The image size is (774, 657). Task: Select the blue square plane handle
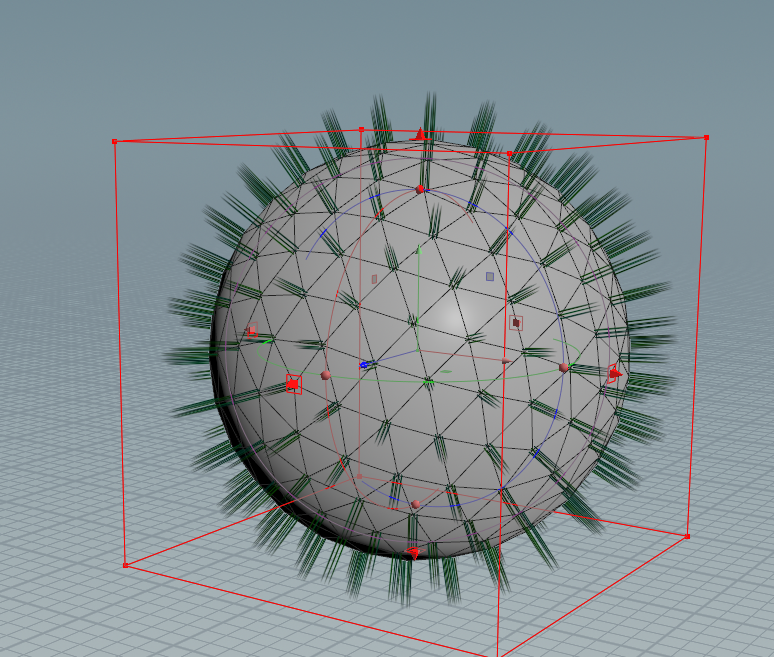tap(490, 276)
